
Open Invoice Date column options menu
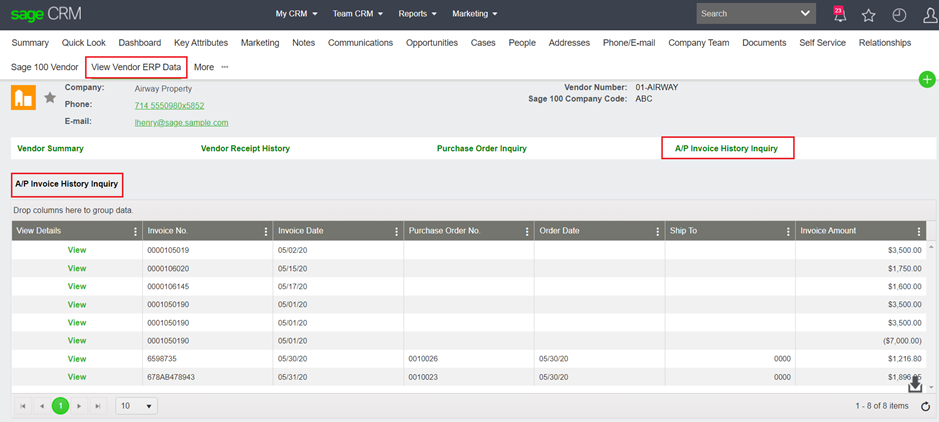[396, 232]
